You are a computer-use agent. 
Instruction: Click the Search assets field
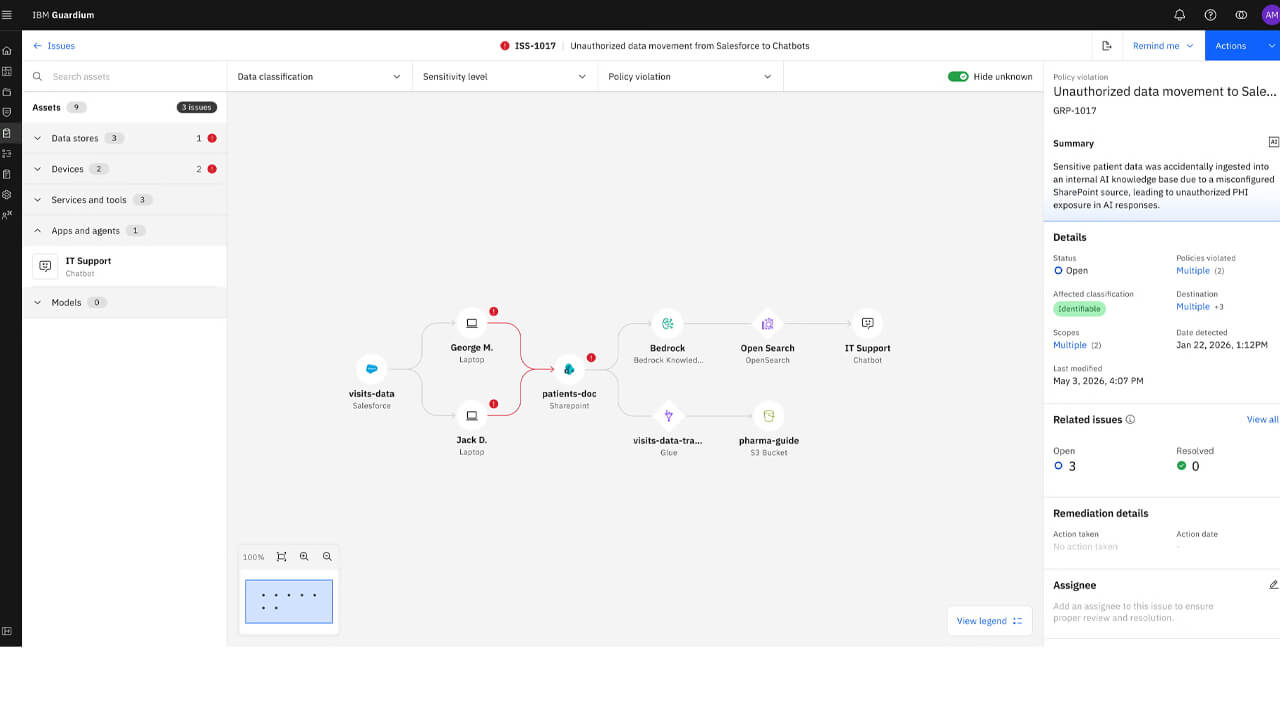124,76
